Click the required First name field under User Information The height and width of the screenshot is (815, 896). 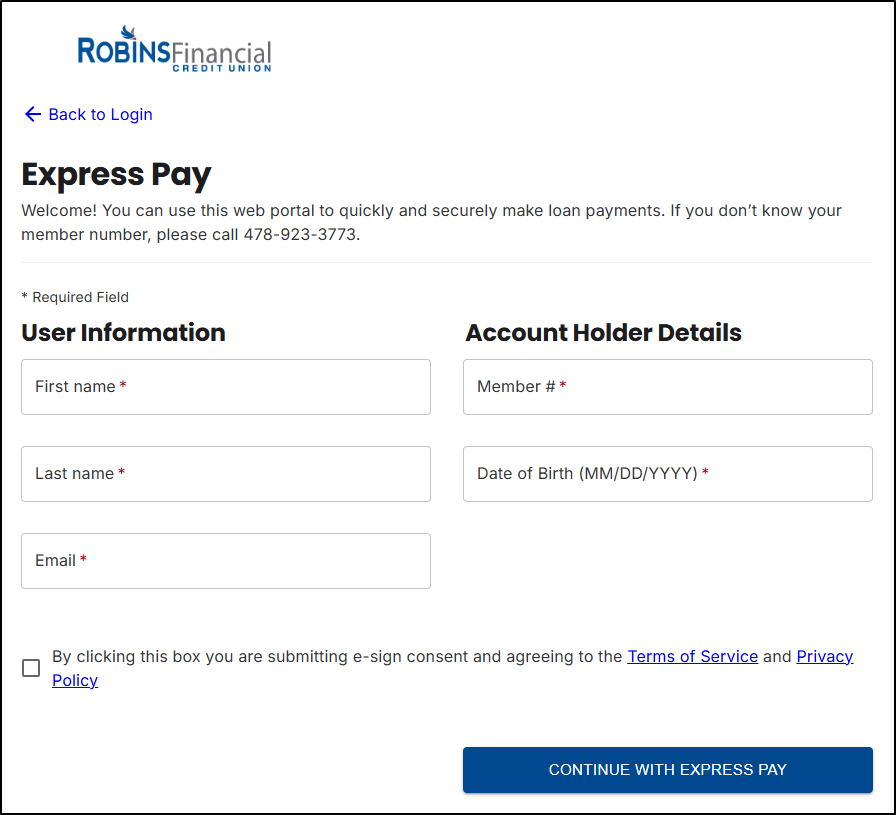pos(225,387)
